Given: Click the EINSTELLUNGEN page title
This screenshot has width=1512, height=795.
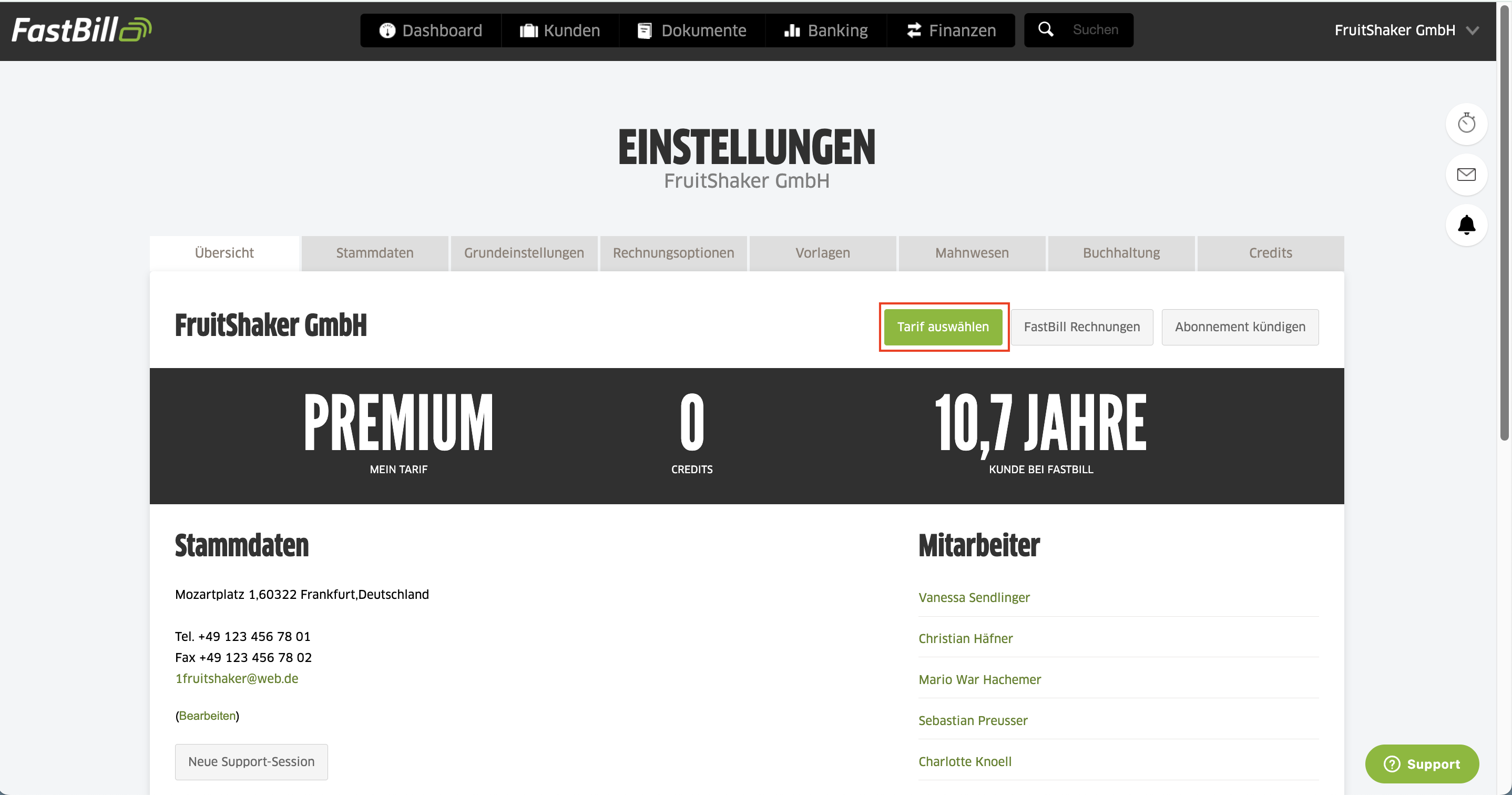Looking at the screenshot, I should coord(747,147).
